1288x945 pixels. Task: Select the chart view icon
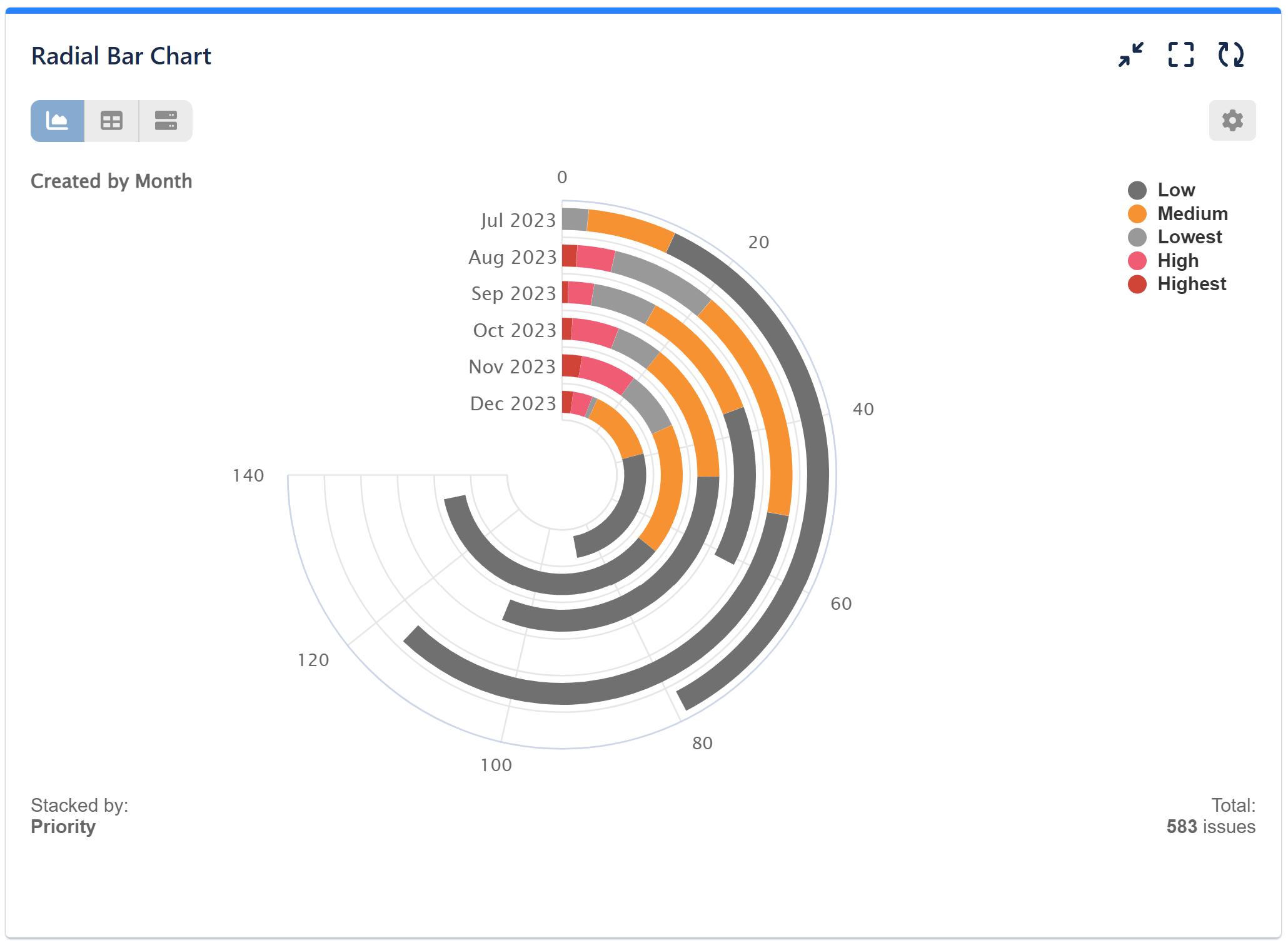(x=57, y=120)
